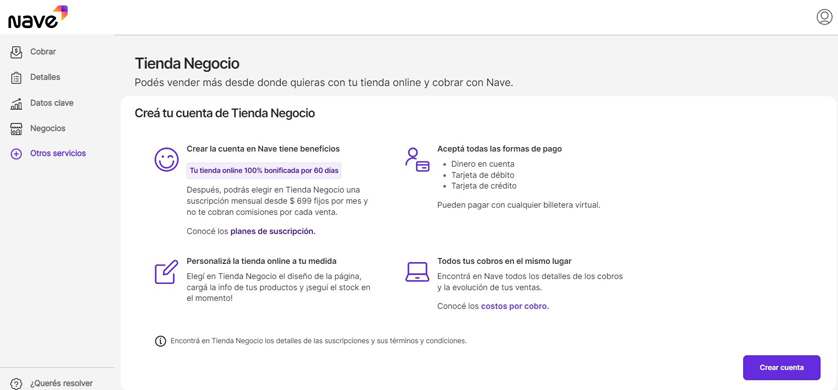Open the planes de suscripción link
Viewport: 838px width, 390px height.
(x=273, y=231)
